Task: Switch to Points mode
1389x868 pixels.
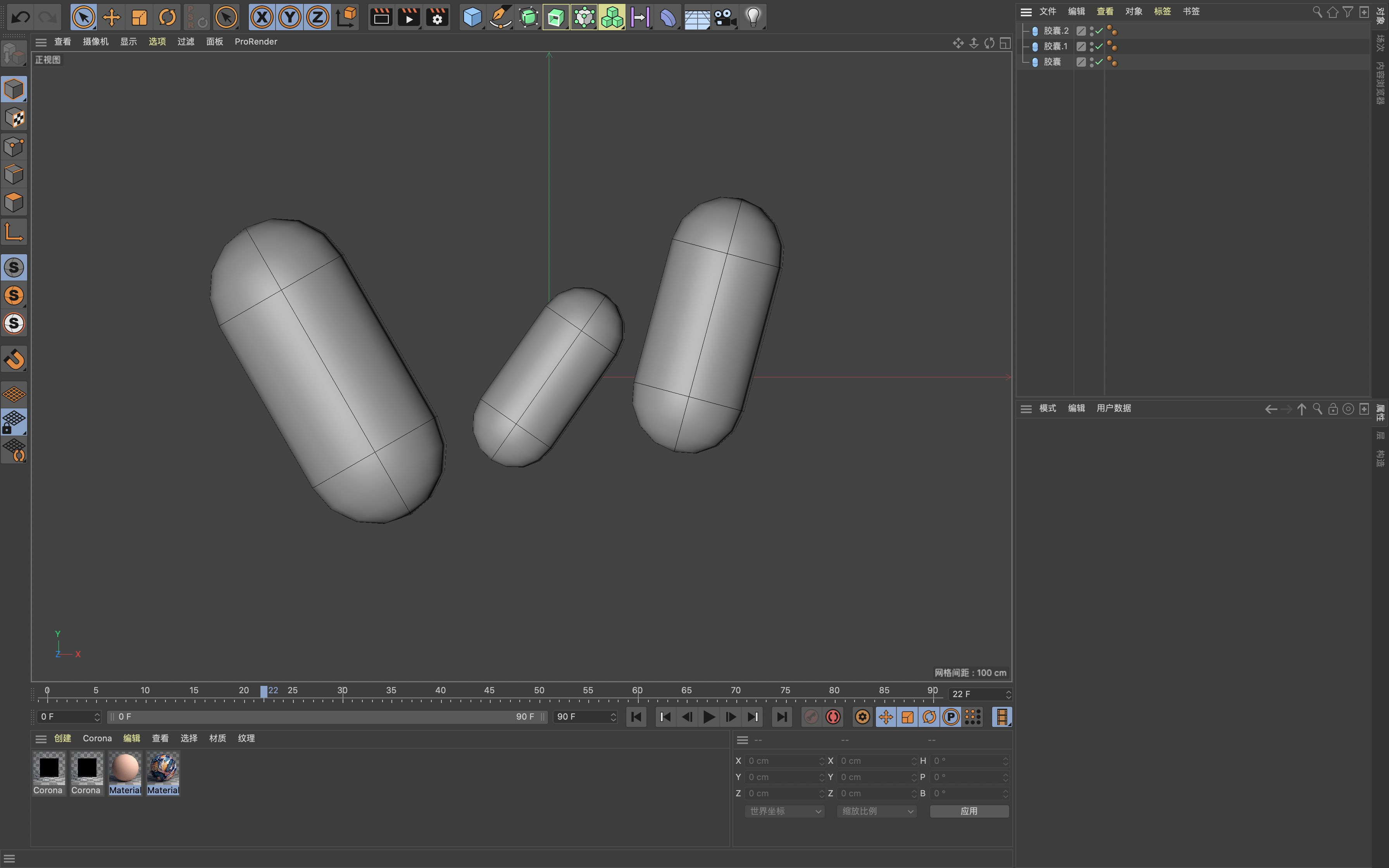Action: tap(14, 146)
